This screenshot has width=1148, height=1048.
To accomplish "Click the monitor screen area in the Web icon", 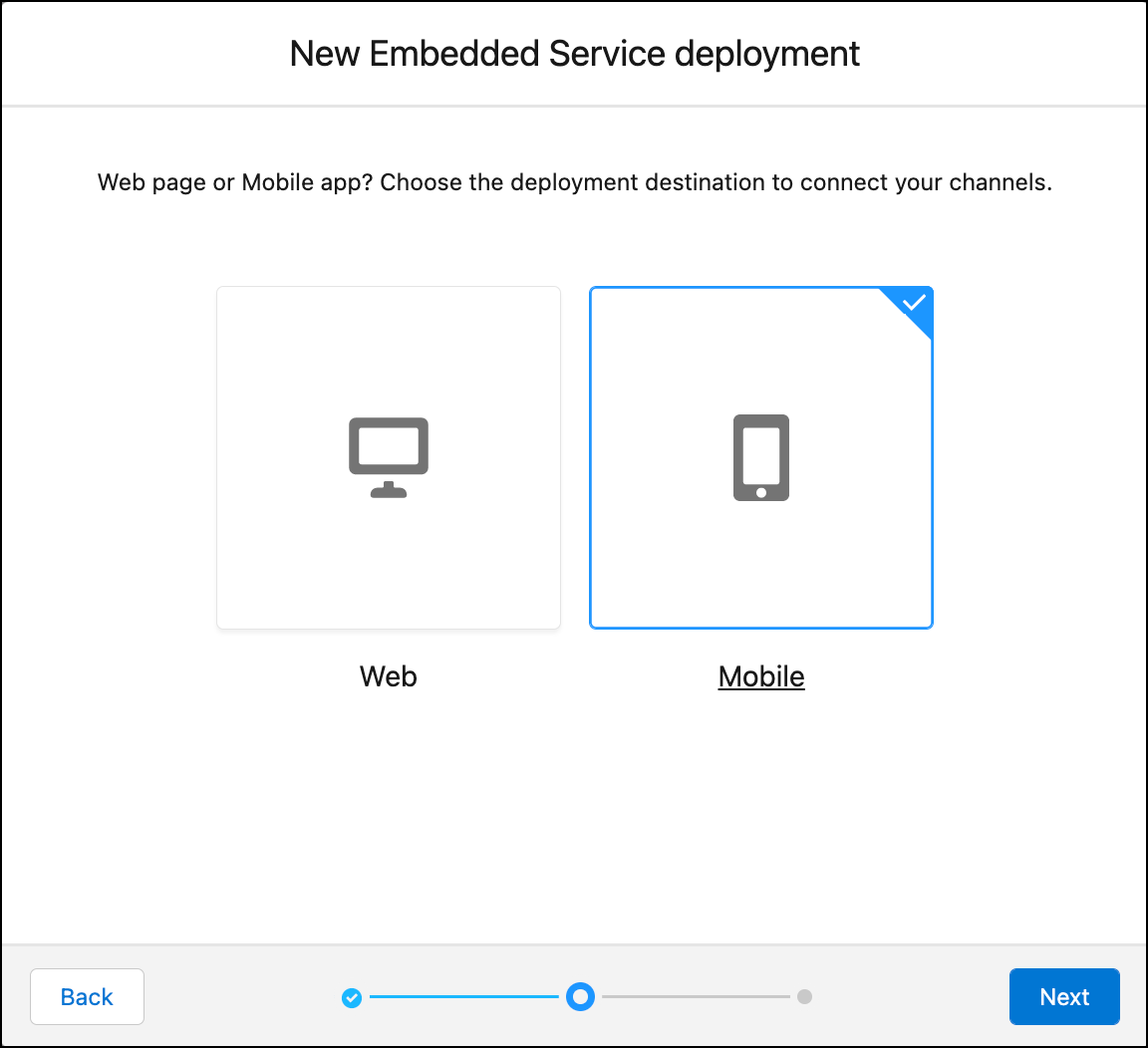I will pyautogui.click(x=388, y=444).
